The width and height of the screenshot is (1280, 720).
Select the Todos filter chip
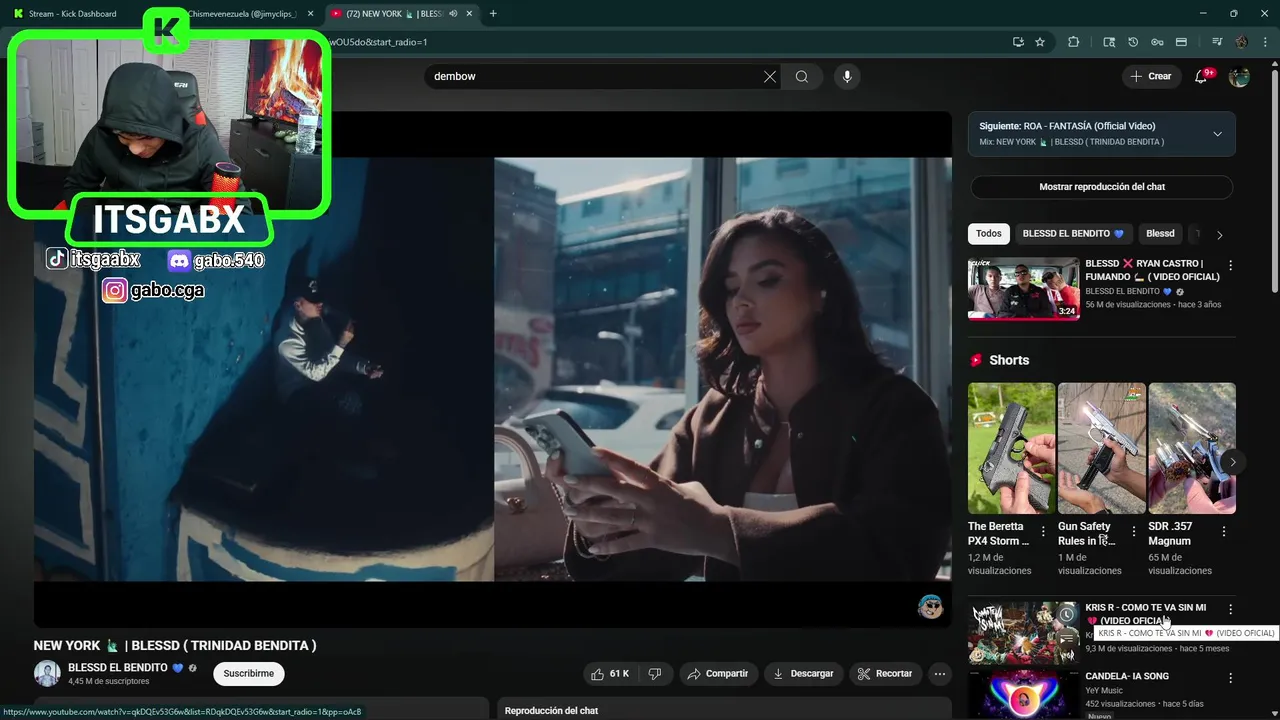tap(988, 234)
